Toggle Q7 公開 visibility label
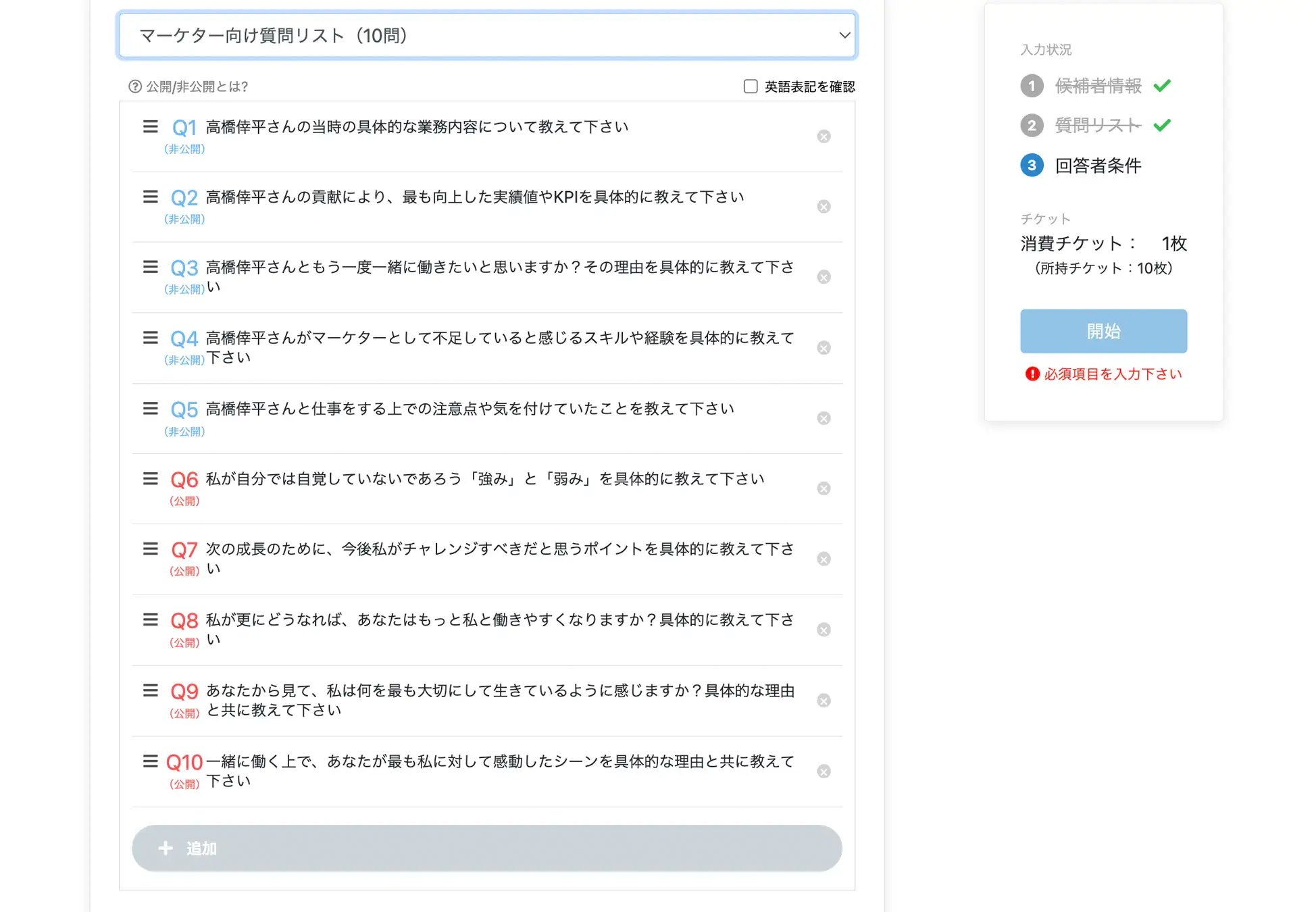1316x912 pixels. pyautogui.click(x=184, y=572)
